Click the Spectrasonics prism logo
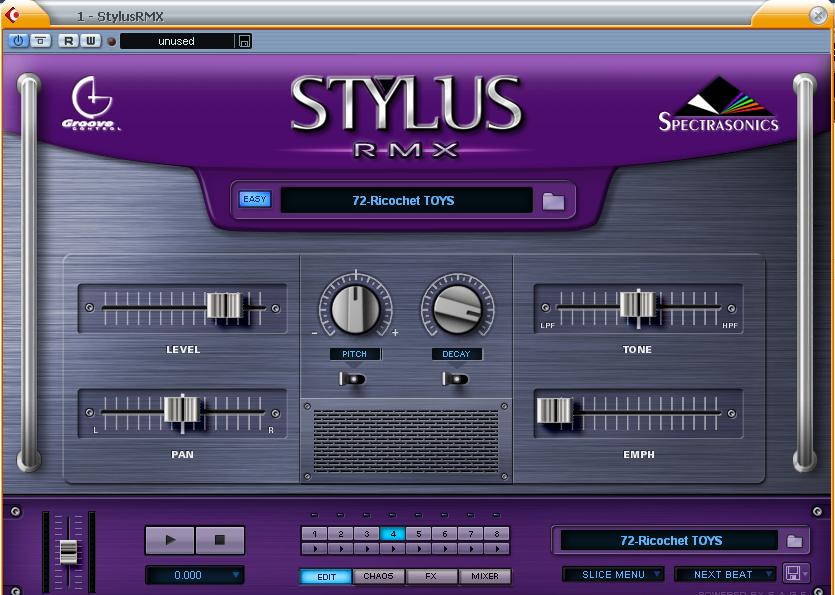Screen dimensions: 835x595 pyautogui.click(x=719, y=104)
